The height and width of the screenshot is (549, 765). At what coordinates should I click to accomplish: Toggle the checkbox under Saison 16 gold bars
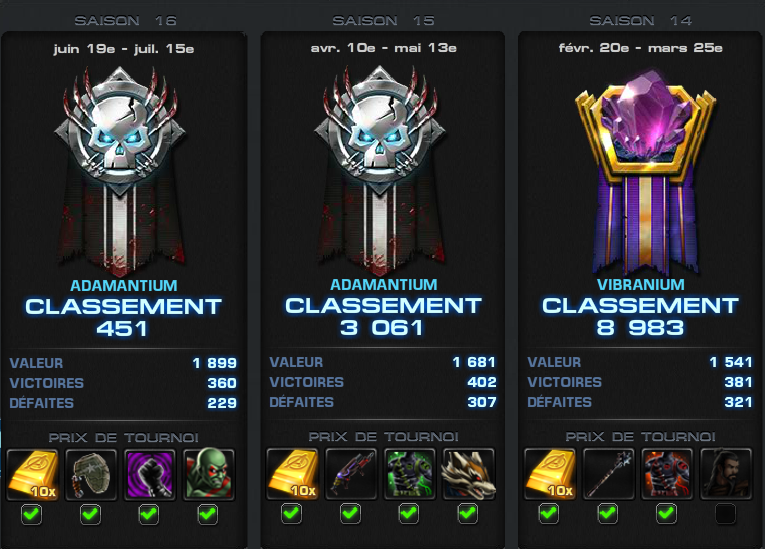(32, 514)
